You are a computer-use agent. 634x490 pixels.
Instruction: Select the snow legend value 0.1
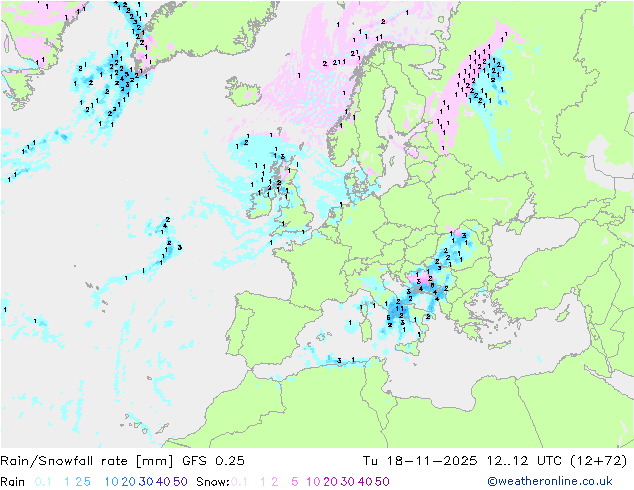[239, 482]
